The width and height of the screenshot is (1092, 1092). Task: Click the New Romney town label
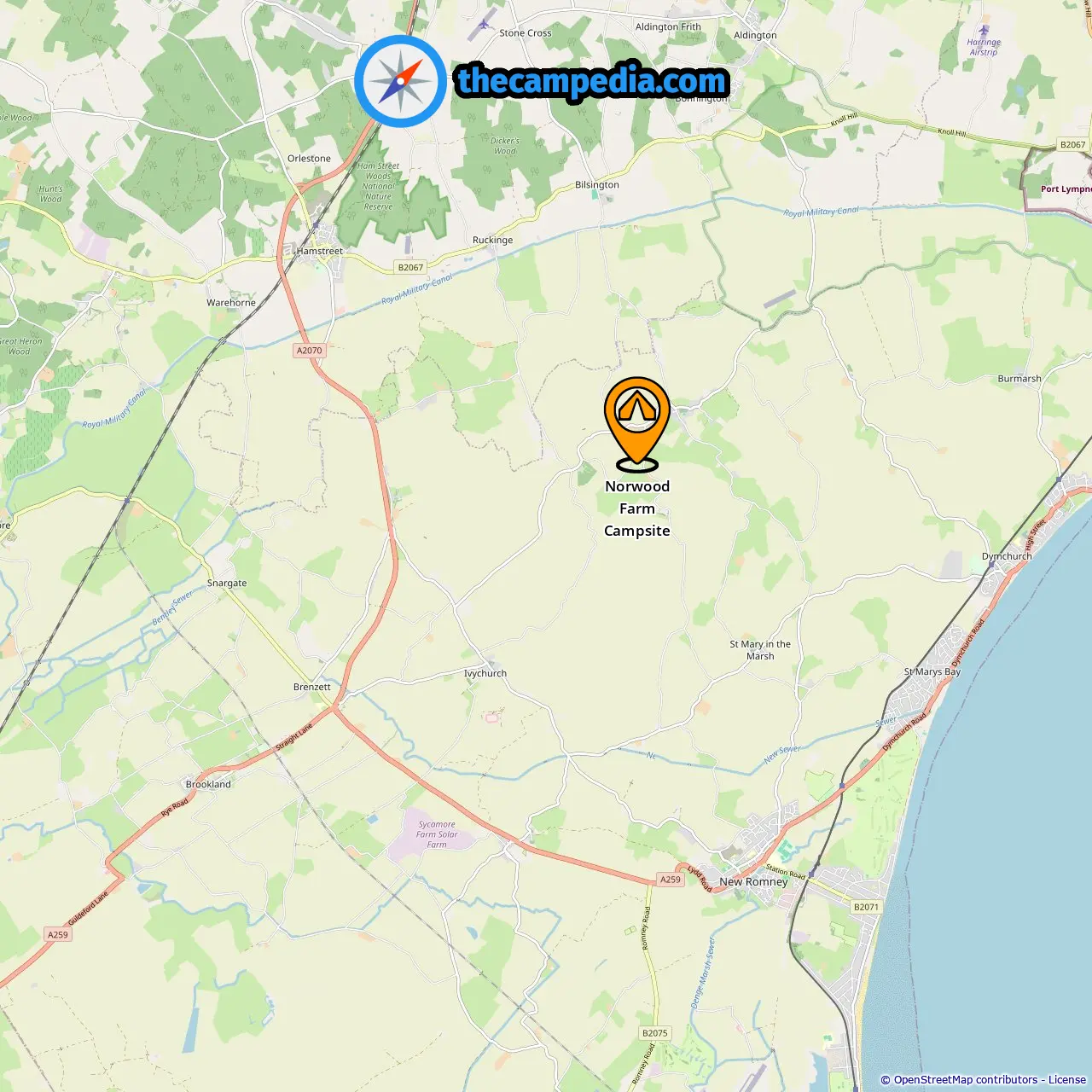point(753,882)
